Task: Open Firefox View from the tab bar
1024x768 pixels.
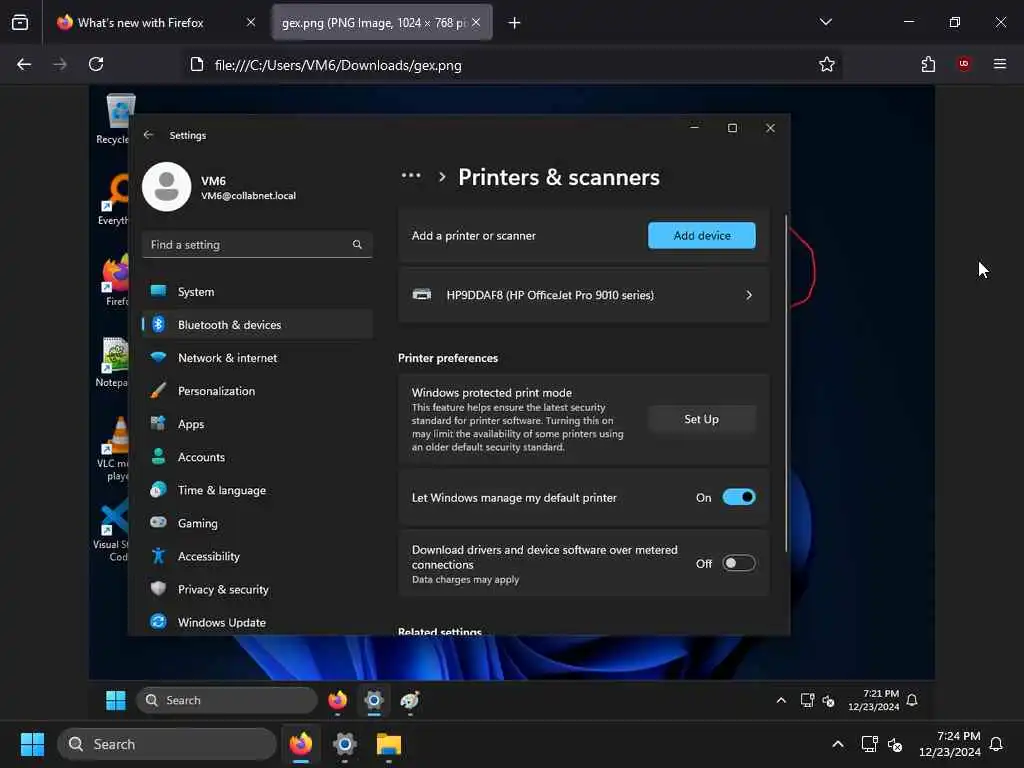Action: (x=20, y=23)
